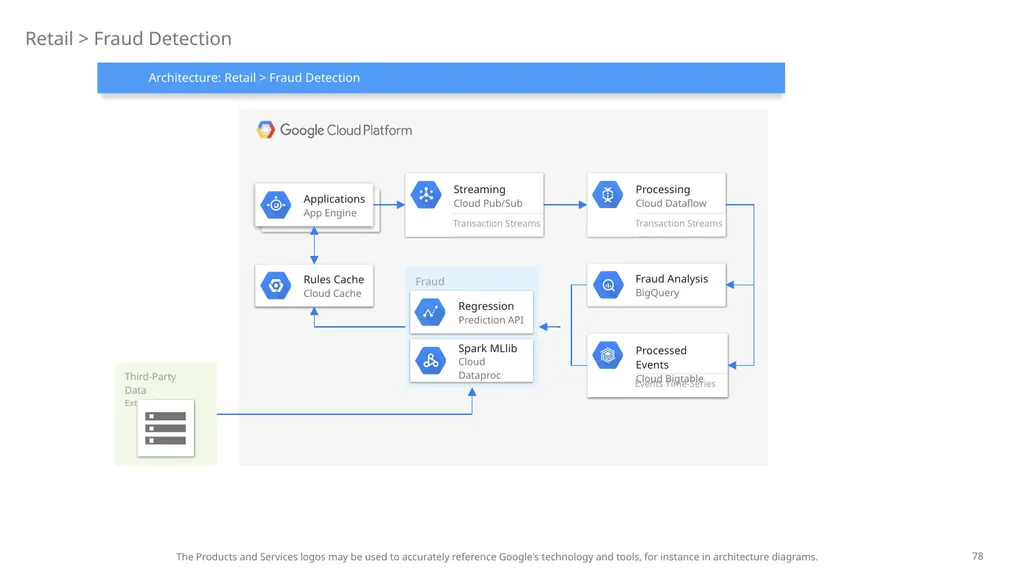Click the 'Cloud Pub/Sub' subtitle
The height and width of the screenshot is (576, 1024).
pos(488,203)
